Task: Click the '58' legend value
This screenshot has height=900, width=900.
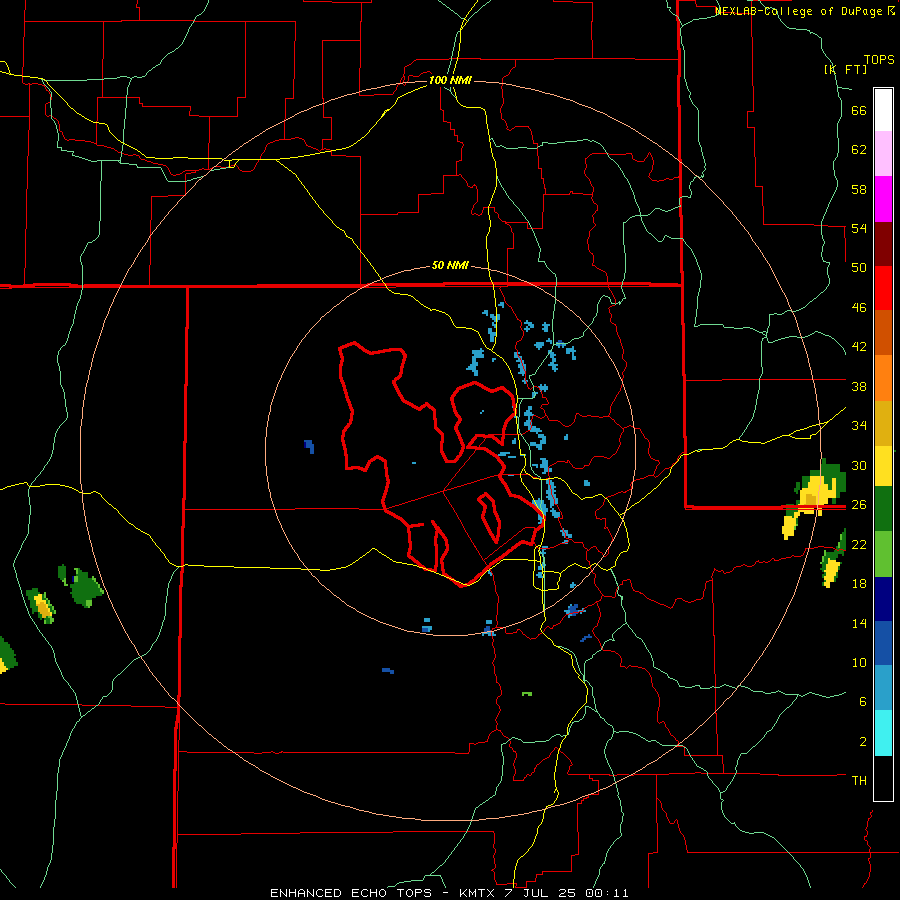Action: (x=859, y=189)
